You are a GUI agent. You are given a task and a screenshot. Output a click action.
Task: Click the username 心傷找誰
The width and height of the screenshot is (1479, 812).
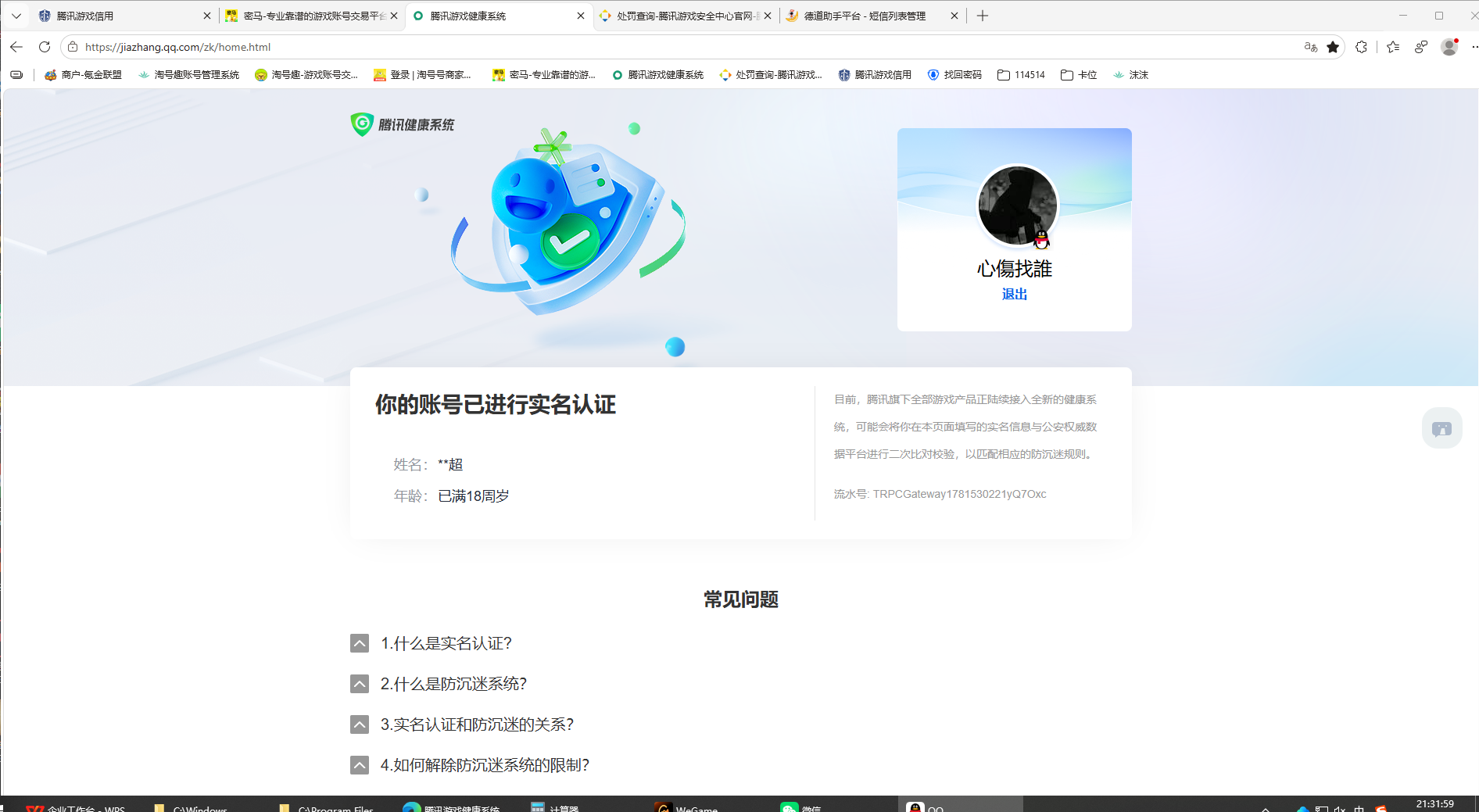pyautogui.click(x=1014, y=269)
